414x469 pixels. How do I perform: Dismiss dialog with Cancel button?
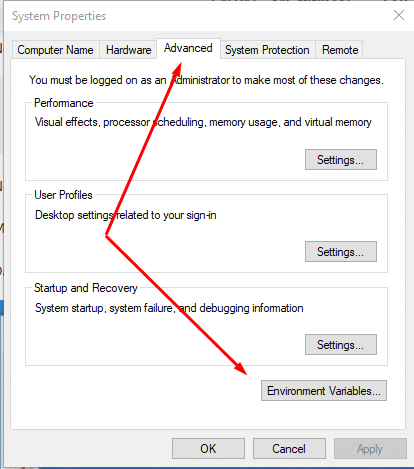point(289,448)
